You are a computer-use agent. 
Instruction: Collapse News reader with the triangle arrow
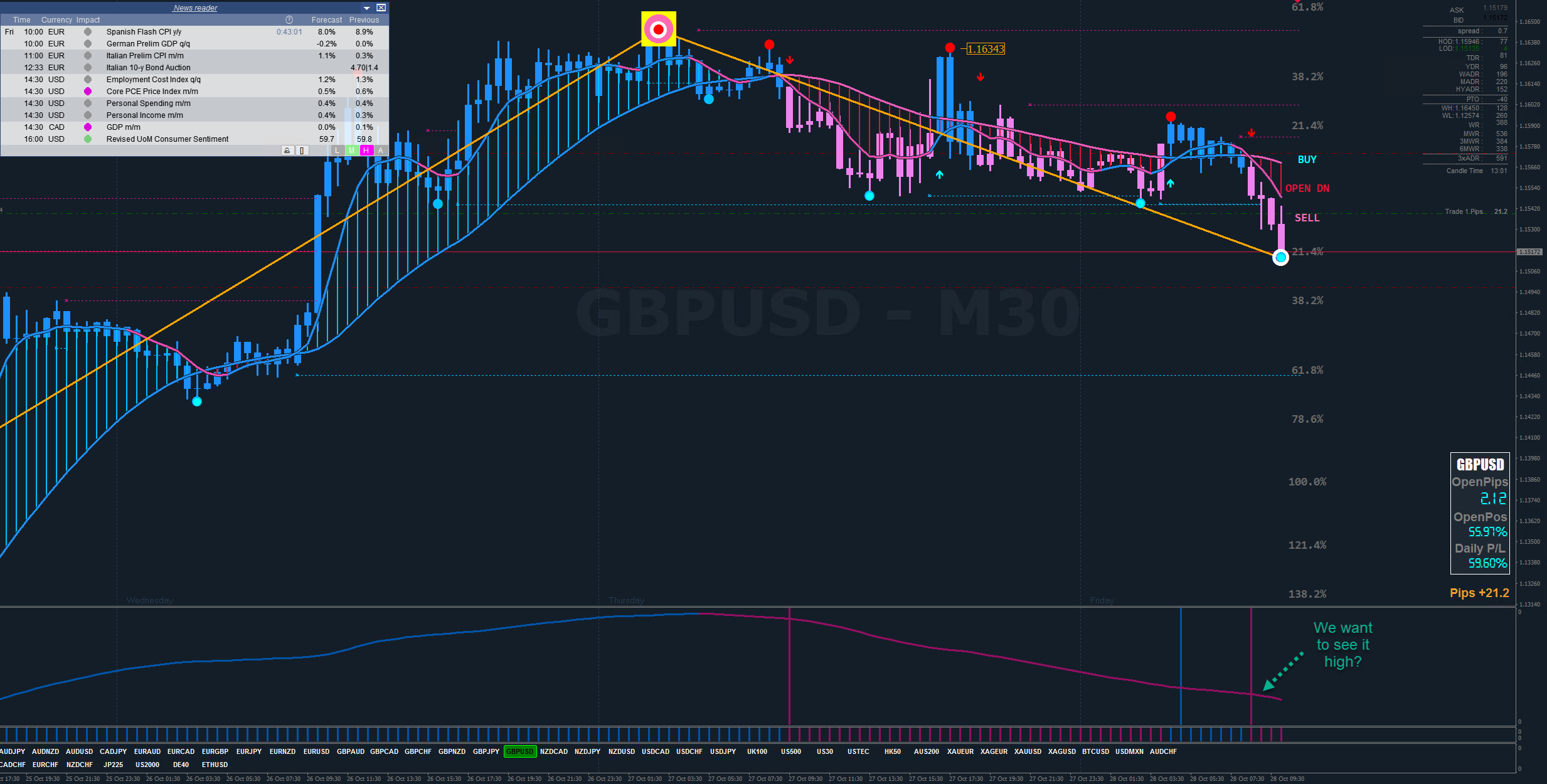[x=367, y=8]
